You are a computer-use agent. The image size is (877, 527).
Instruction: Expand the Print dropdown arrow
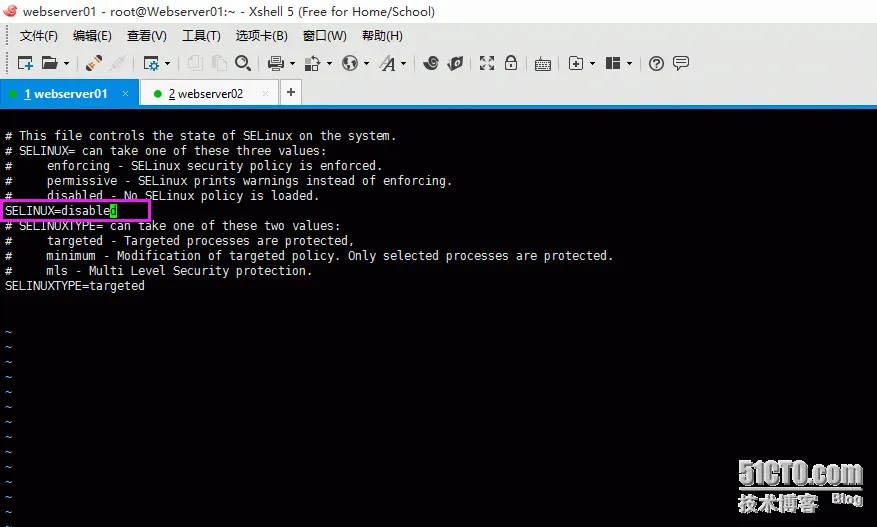click(x=292, y=63)
